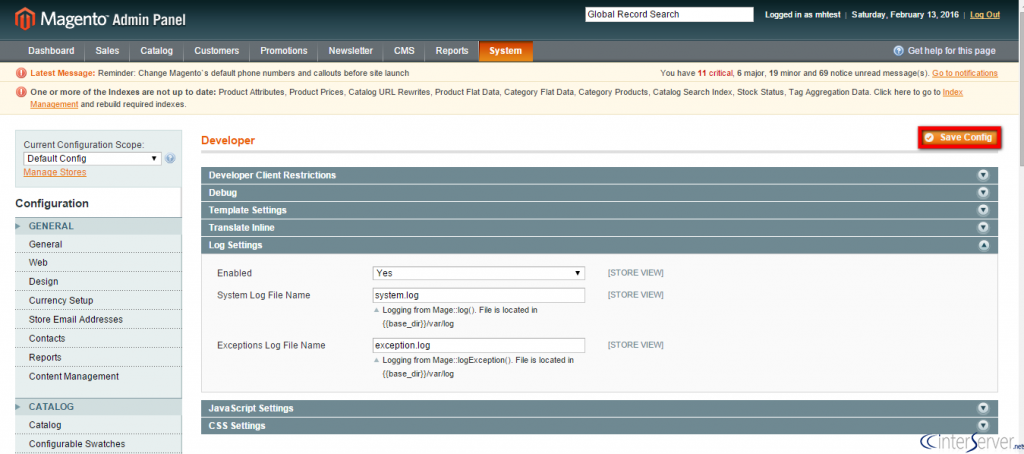Click the help icon beside configuration scope dropdown
The image size is (1024, 454).
tap(170, 158)
